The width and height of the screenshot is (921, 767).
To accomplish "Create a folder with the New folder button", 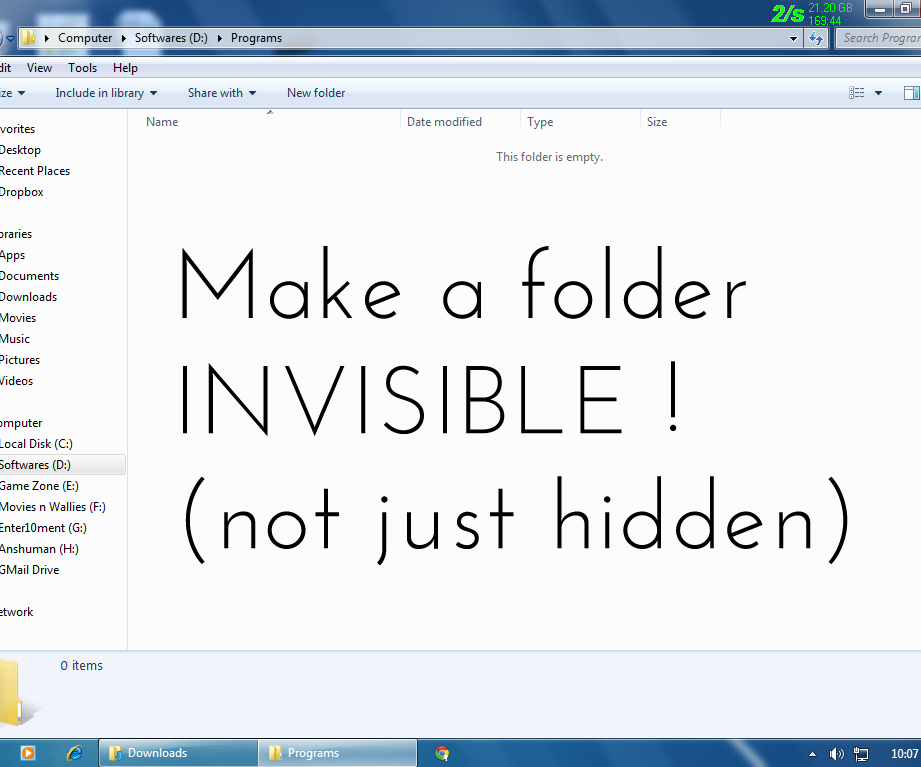I will tap(315, 92).
